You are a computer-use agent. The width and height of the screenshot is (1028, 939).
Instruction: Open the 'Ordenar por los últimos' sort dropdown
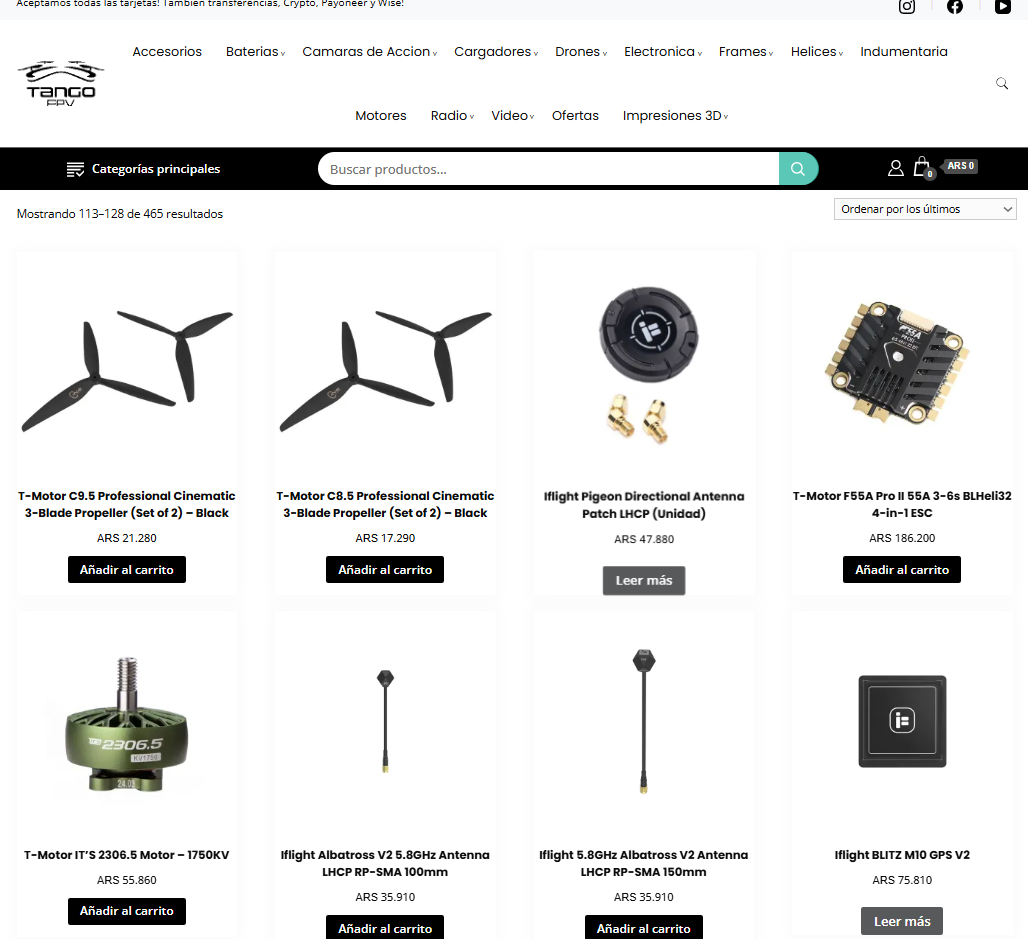point(925,209)
